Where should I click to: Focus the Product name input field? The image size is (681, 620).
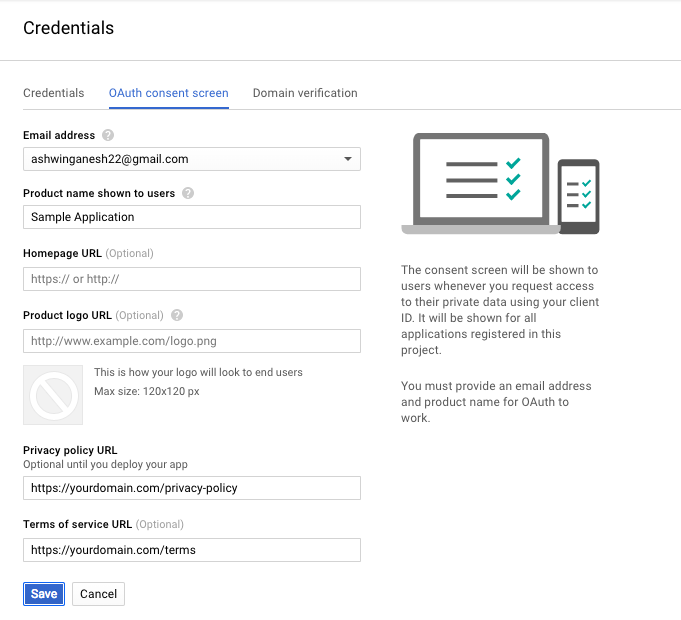tap(192, 217)
